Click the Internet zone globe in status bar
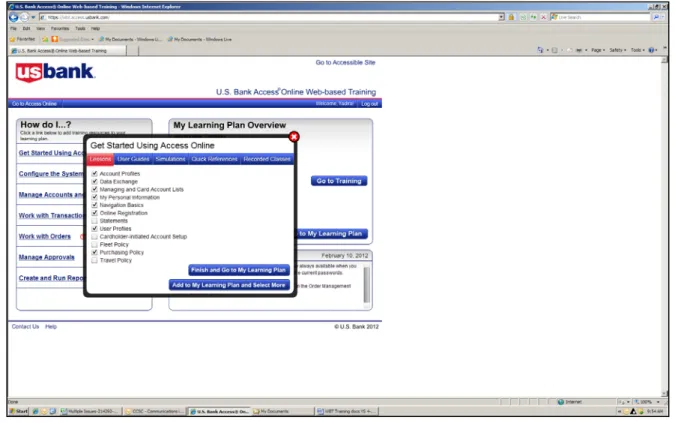 click(x=561, y=402)
